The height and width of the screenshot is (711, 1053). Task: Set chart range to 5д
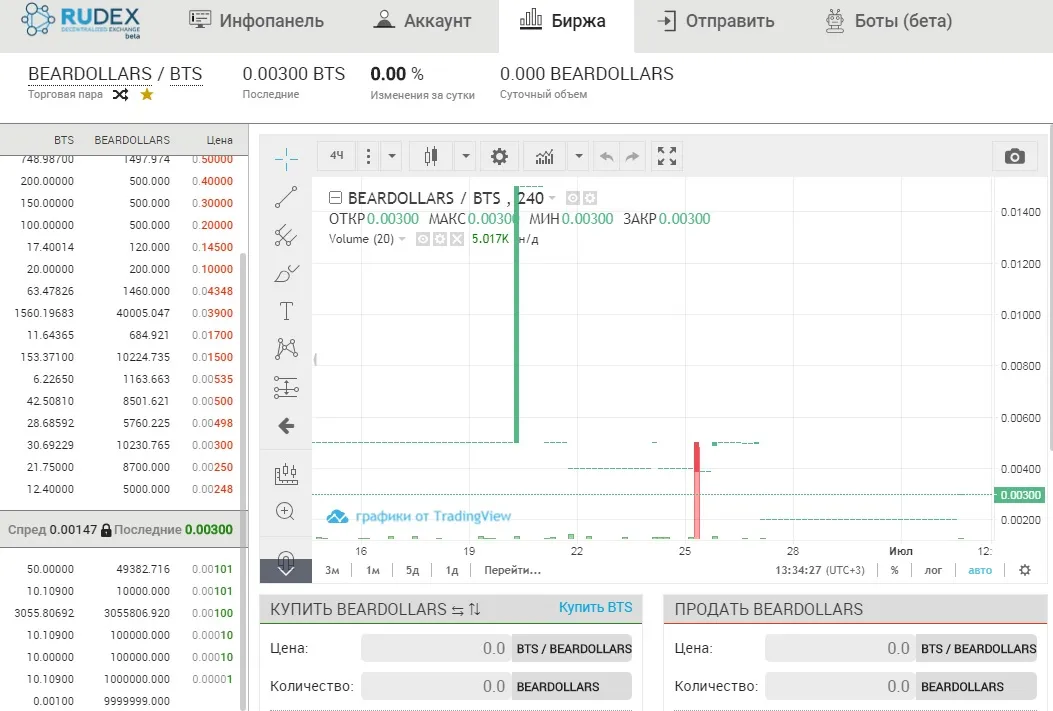tap(412, 570)
